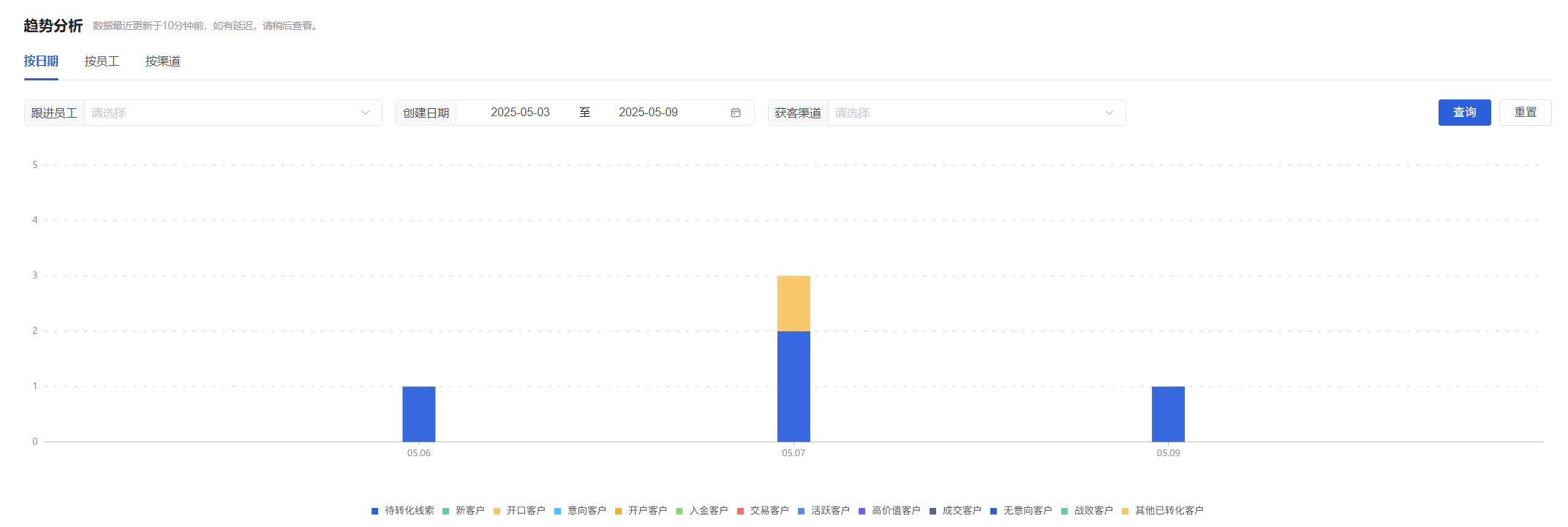The height and width of the screenshot is (527, 1568).
Task: Toggle 新客户 legend series
Action: pos(463,510)
